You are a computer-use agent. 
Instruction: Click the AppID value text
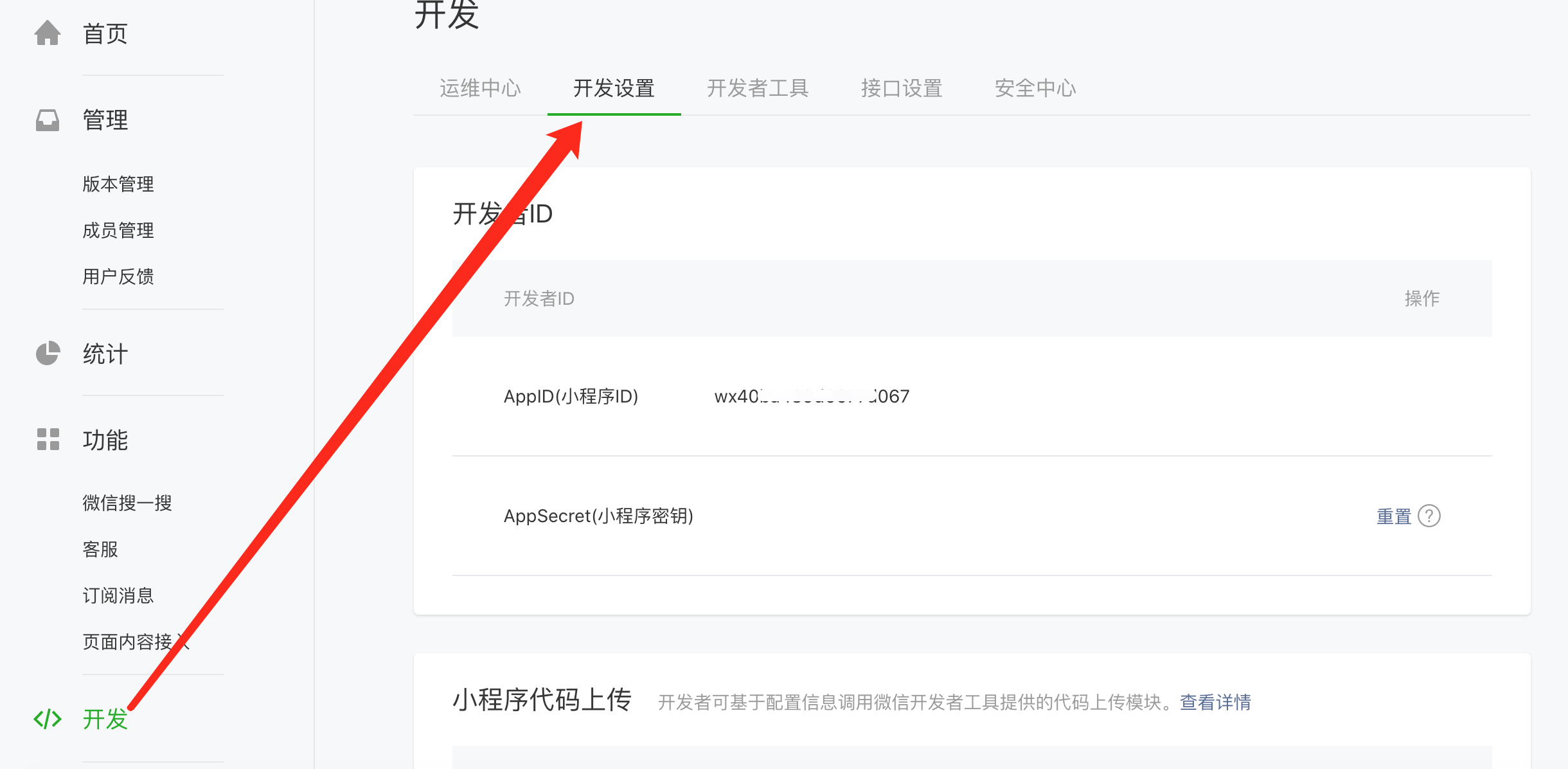(812, 396)
